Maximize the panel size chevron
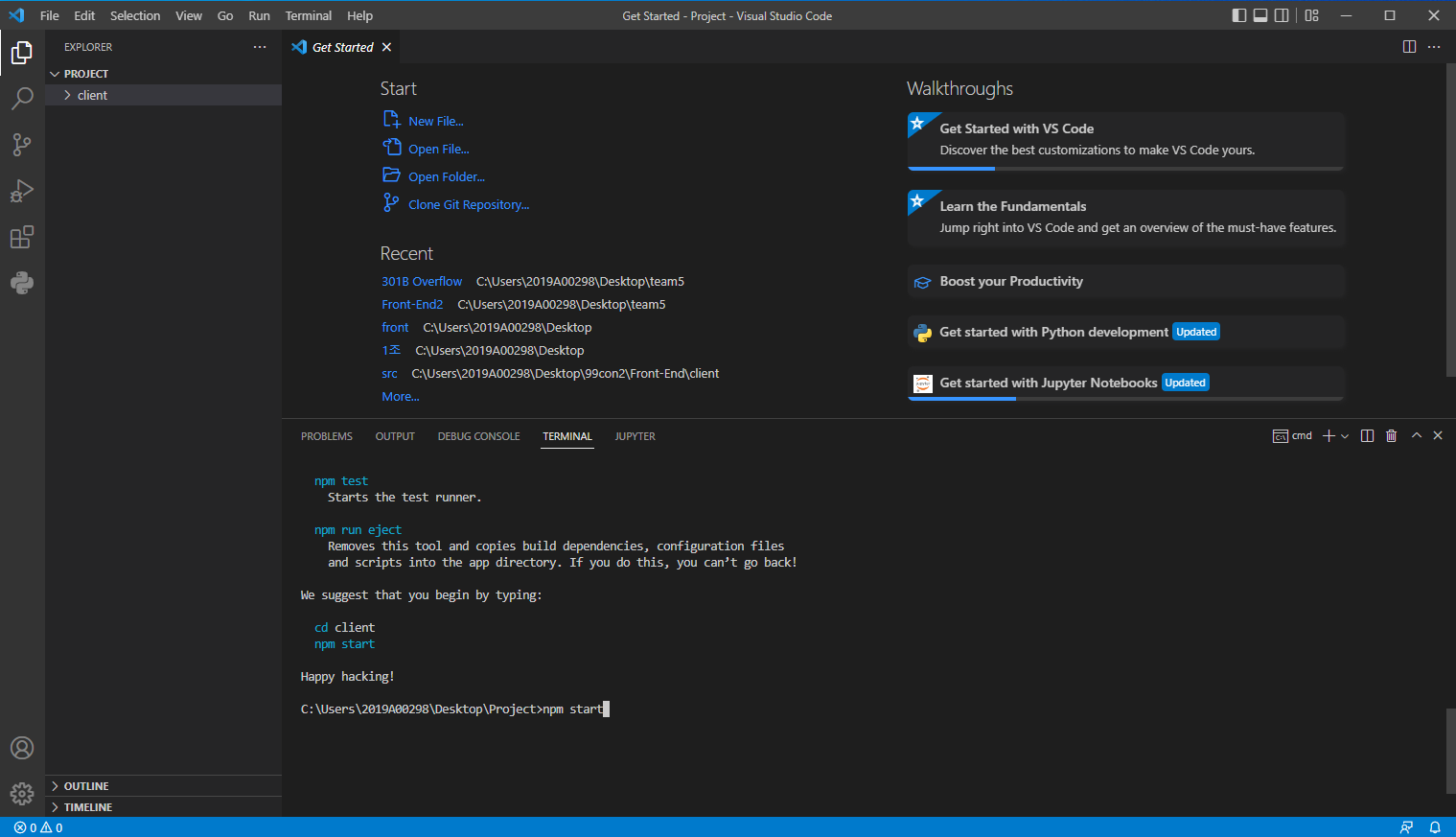 tap(1417, 436)
